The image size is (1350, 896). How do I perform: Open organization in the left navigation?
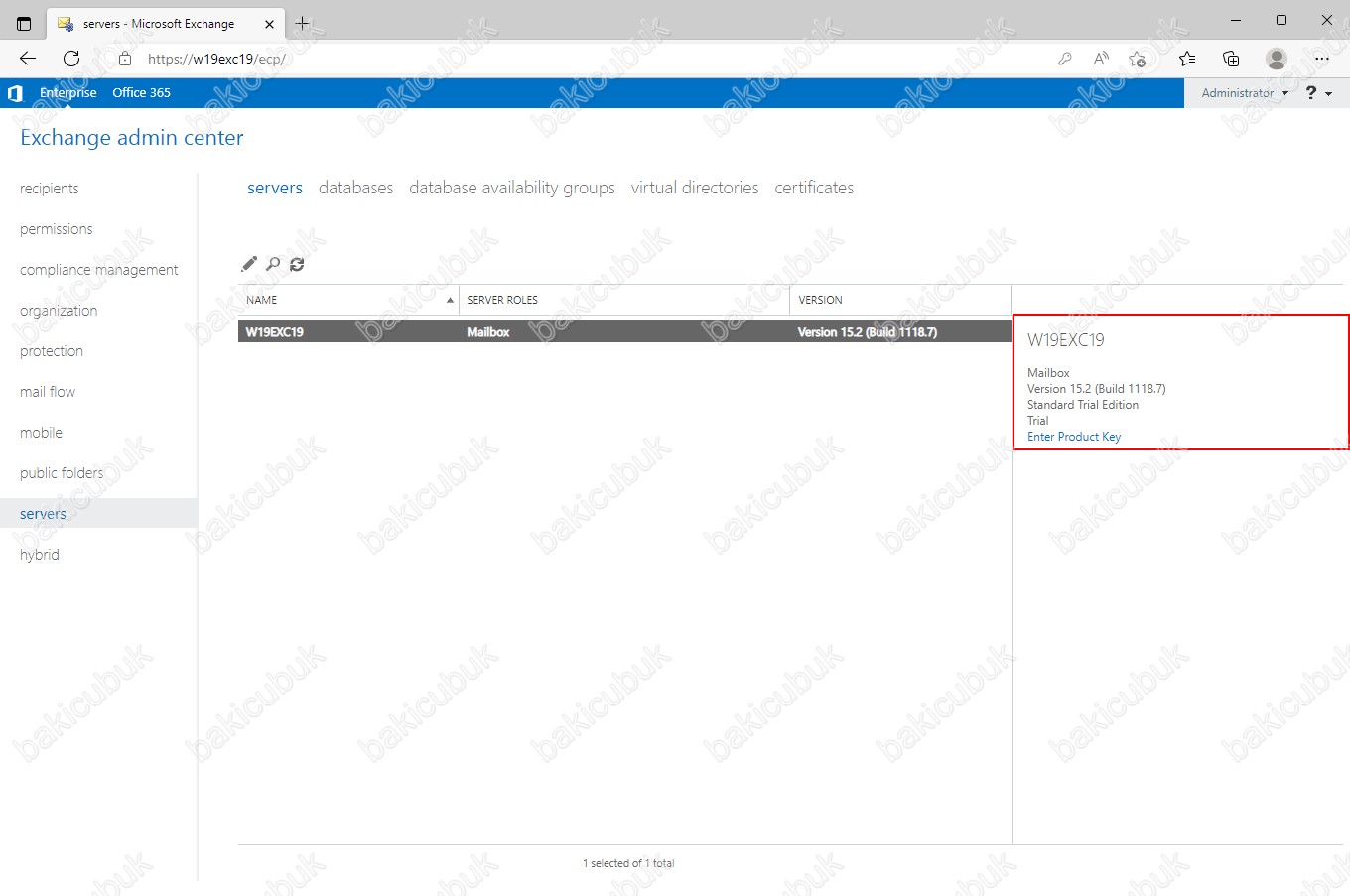click(59, 311)
